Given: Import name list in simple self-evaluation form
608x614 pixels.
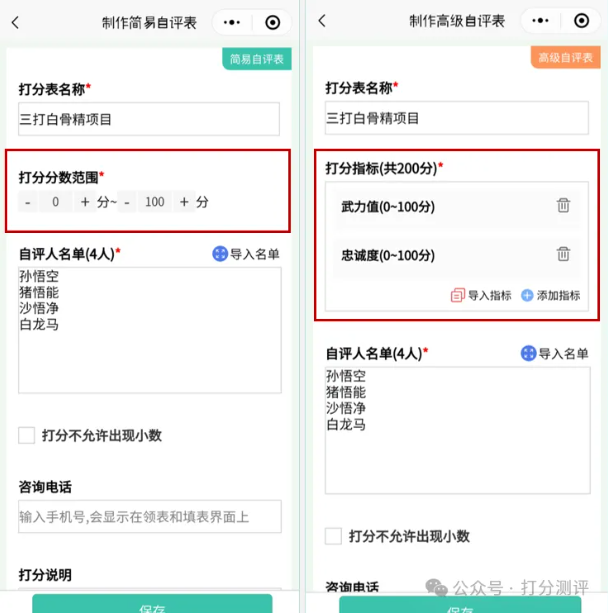Looking at the screenshot, I should 246,254.
